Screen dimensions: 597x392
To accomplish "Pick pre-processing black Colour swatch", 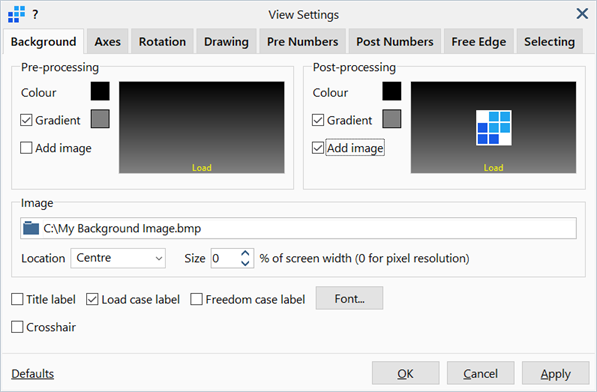I will tap(100, 91).
